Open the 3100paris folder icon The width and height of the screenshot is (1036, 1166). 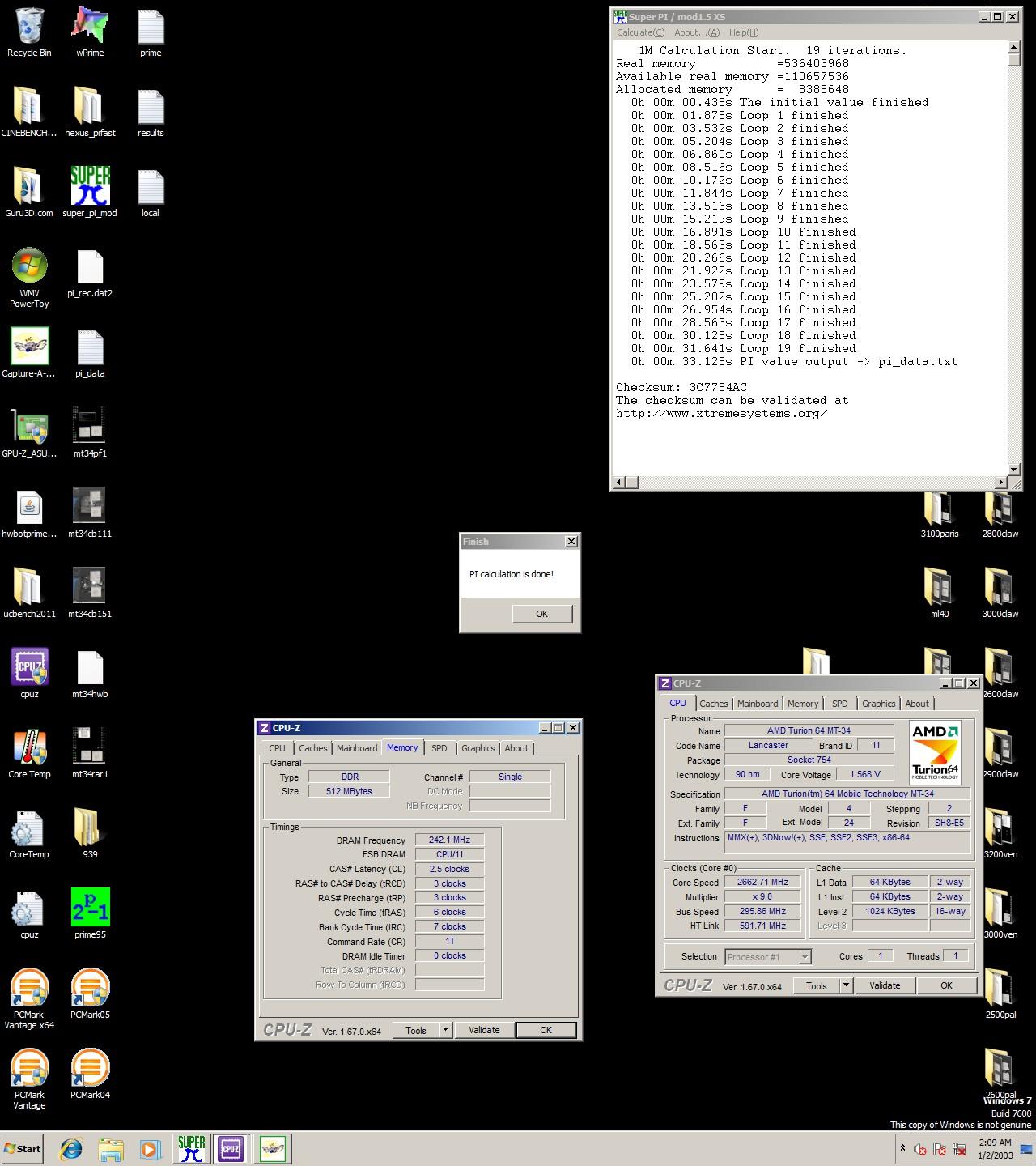tap(939, 513)
